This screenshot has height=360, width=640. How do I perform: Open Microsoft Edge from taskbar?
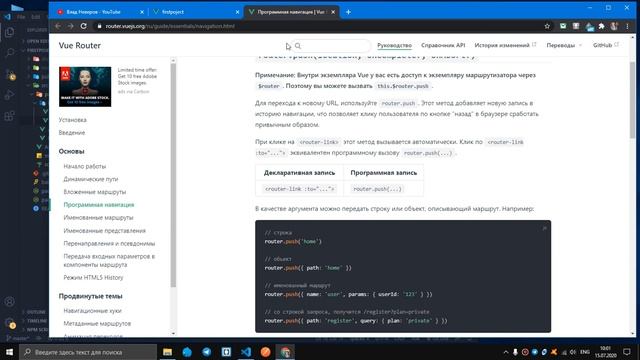pyautogui.click(x=187, y=352)
